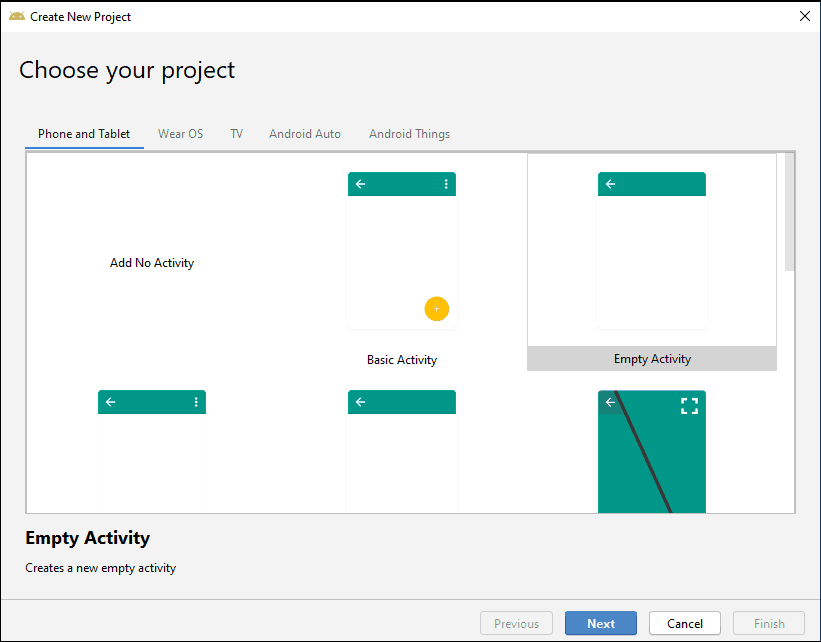Click the Cancel button
Screen dimensions: 821x642
tap(684, 623)
